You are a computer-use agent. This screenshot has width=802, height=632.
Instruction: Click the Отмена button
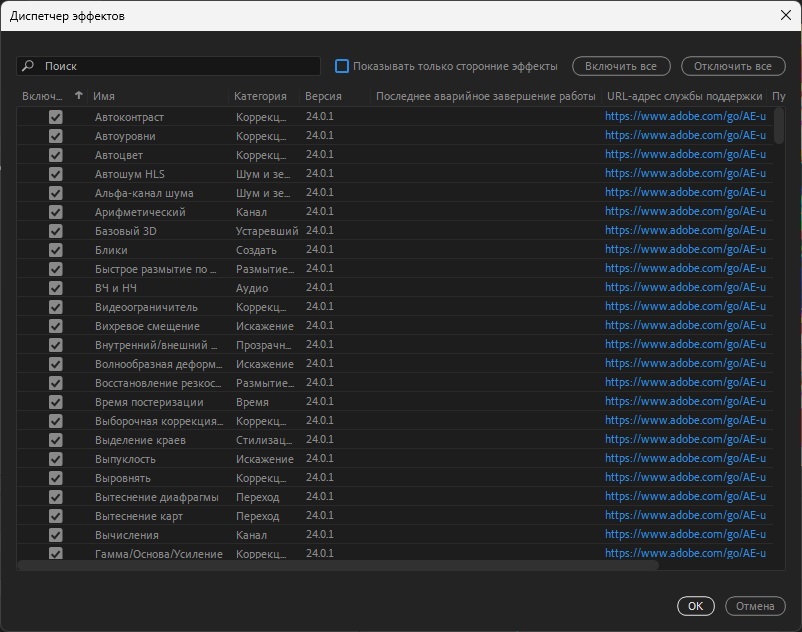[x=755, y=606]
